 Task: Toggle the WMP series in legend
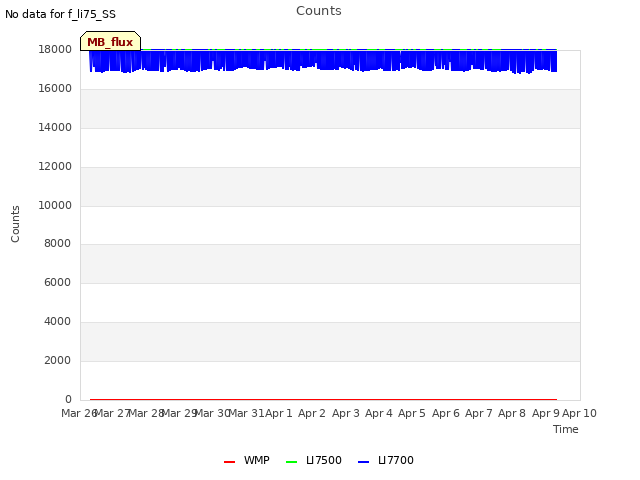247,460
